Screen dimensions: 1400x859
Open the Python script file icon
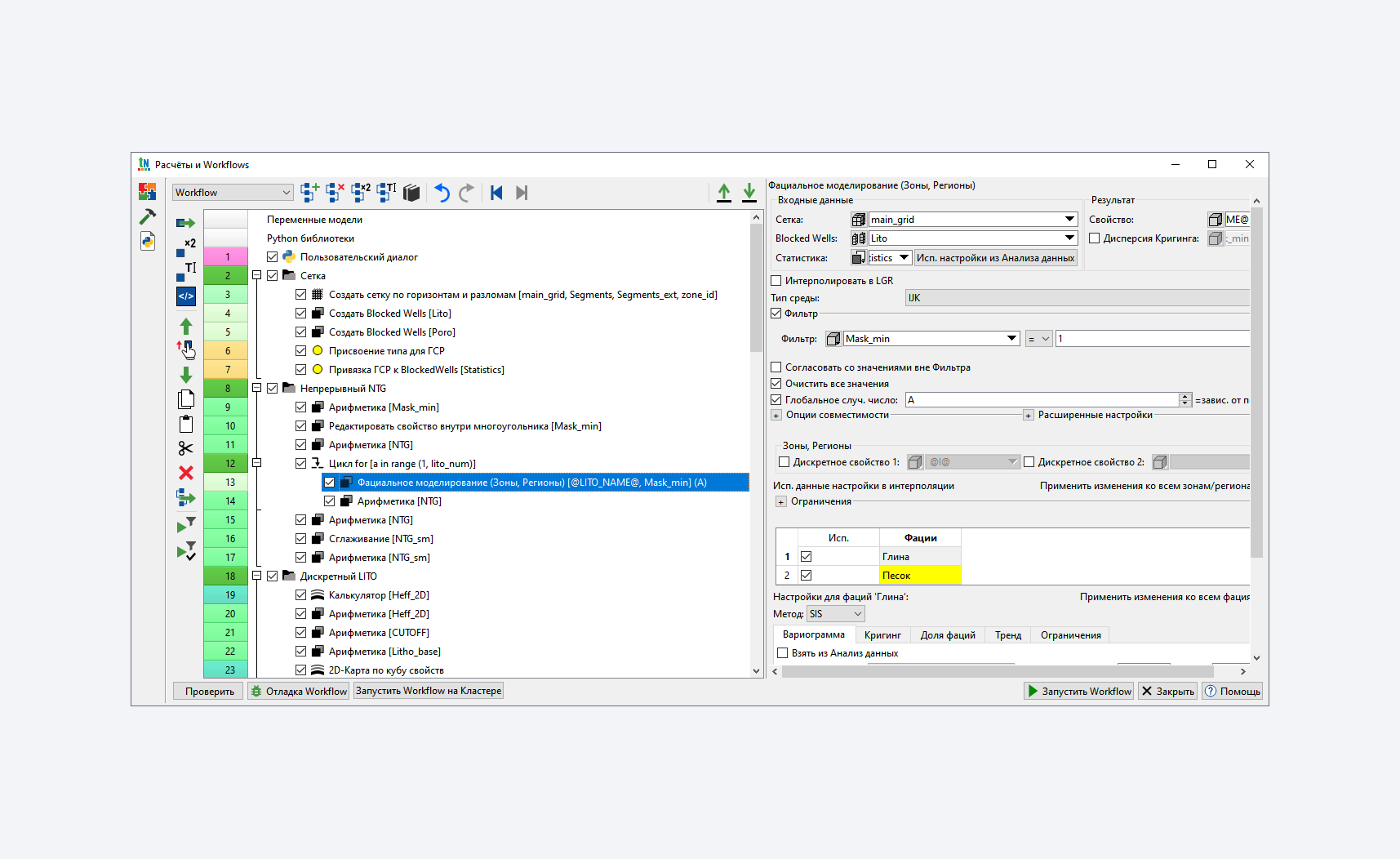148,241
